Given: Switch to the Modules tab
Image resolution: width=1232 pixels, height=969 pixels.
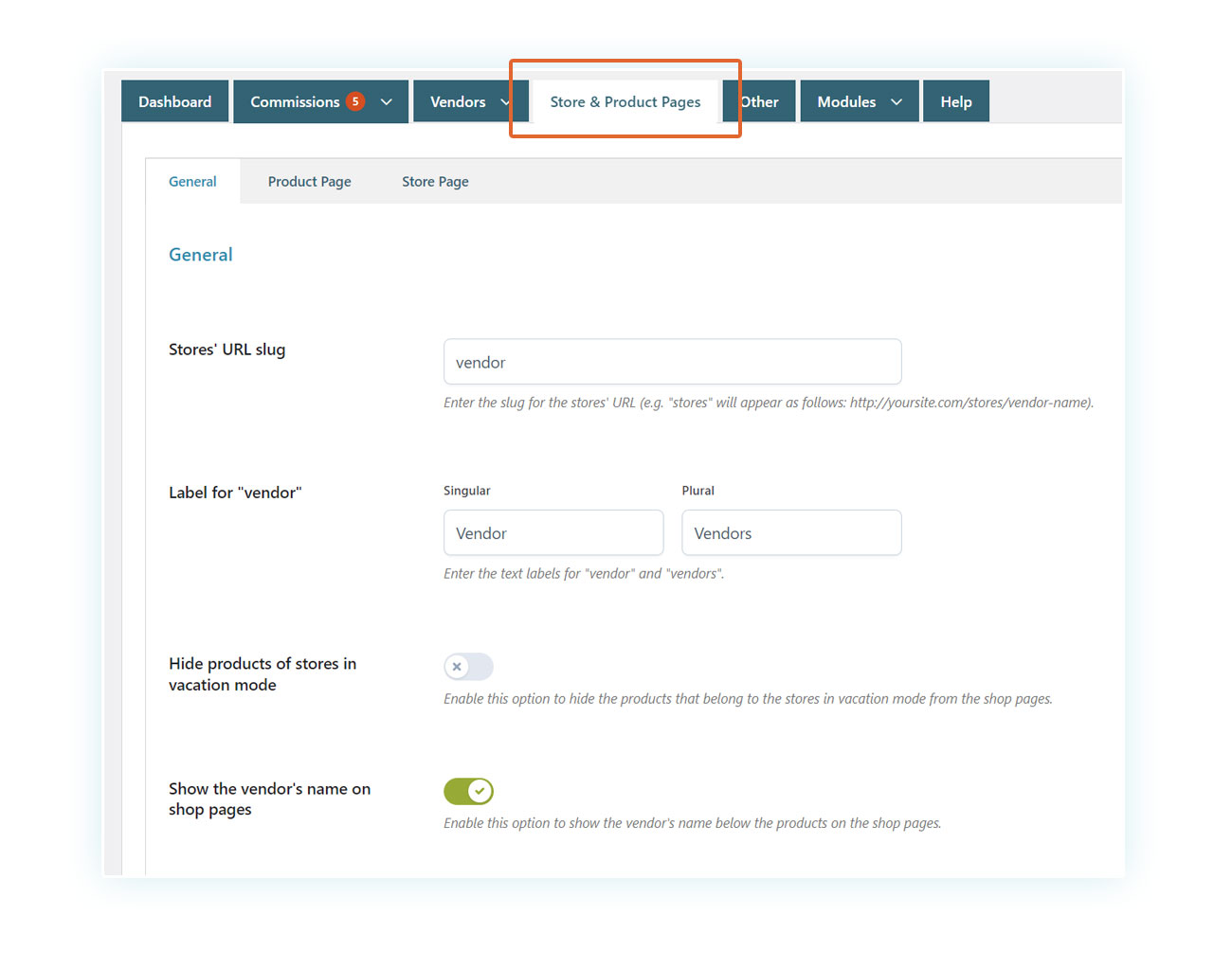Looking at the screenshot, I should [845, 102].
